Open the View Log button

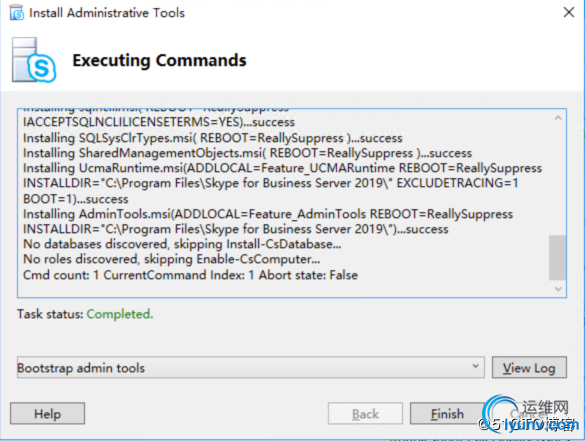529,368
